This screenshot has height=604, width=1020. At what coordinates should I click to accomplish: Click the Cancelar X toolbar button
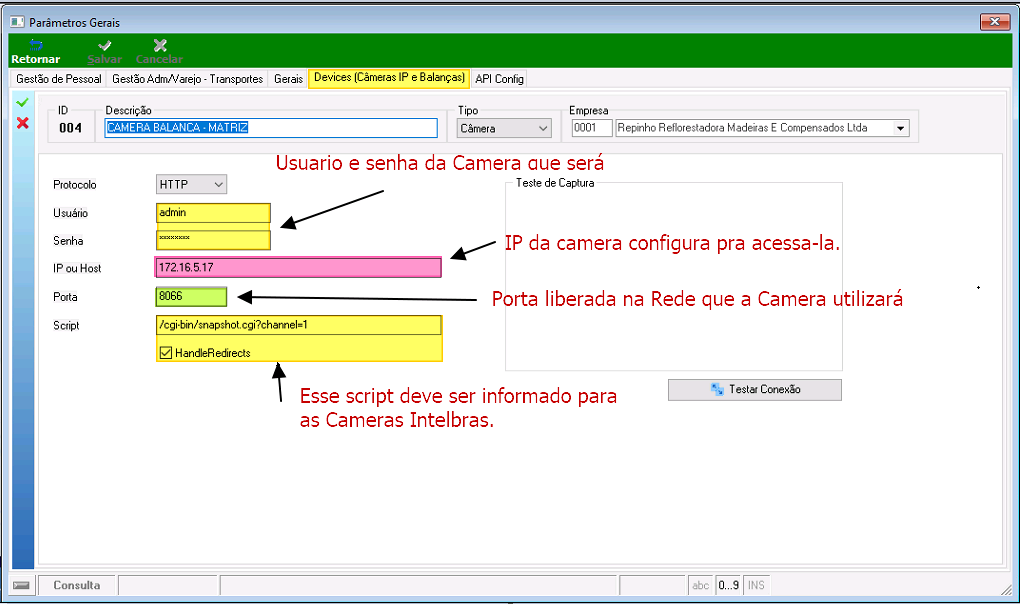pyautogui.click(x=159, y=51)
